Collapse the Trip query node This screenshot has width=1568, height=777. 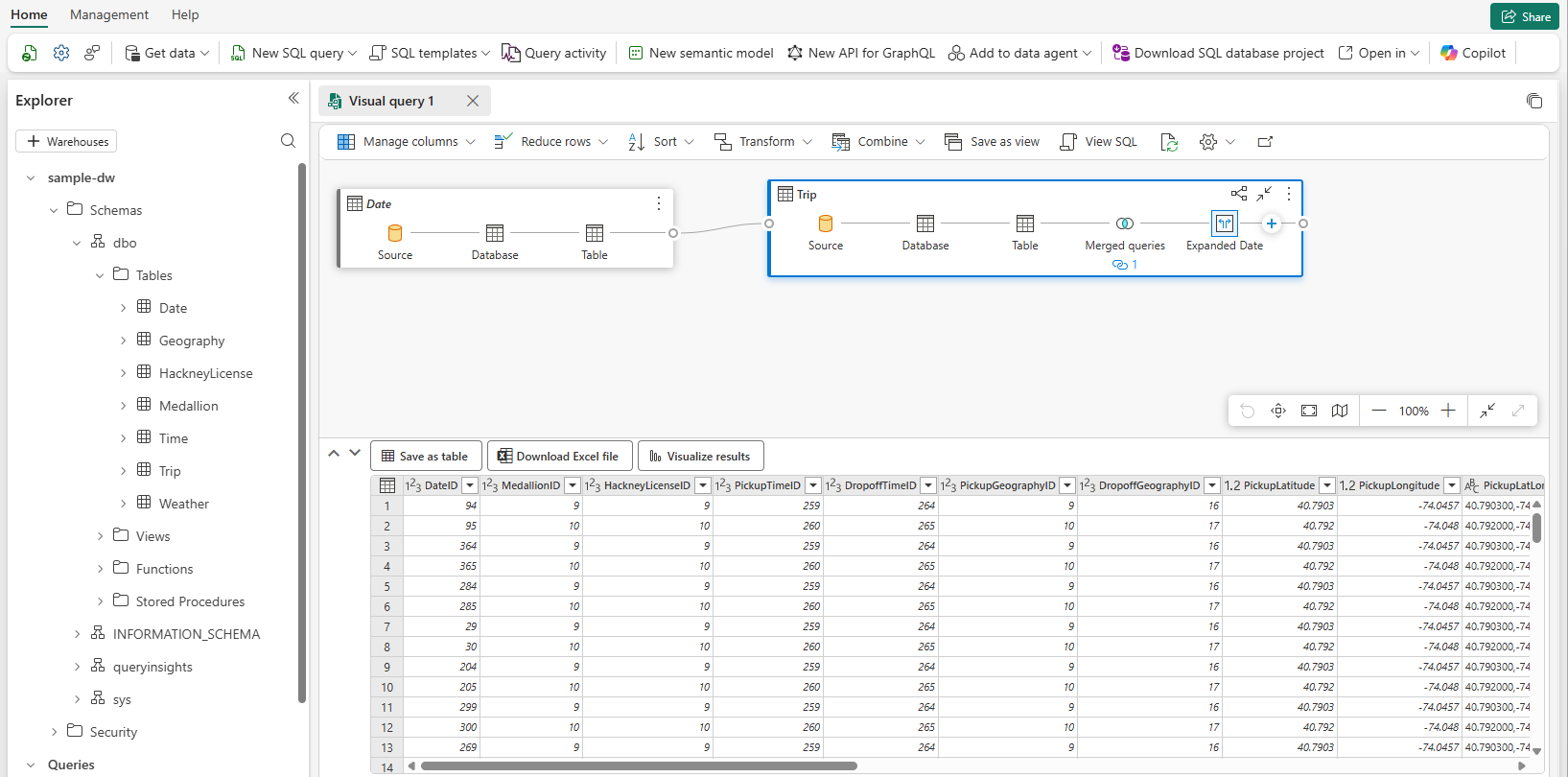(x=1264, y=194)
